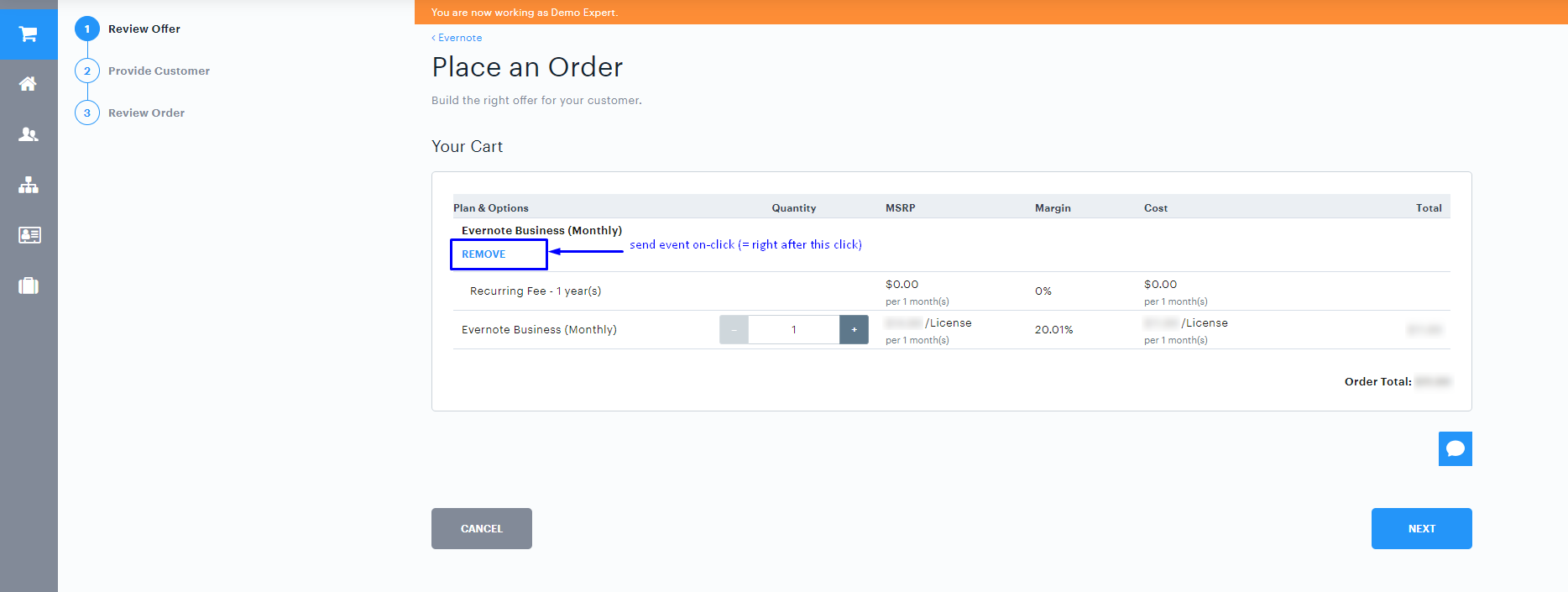Click the bold 'Evernote Business (Monthly)' plan title
The image size is (1568, 592).
(x=541, y=231)
